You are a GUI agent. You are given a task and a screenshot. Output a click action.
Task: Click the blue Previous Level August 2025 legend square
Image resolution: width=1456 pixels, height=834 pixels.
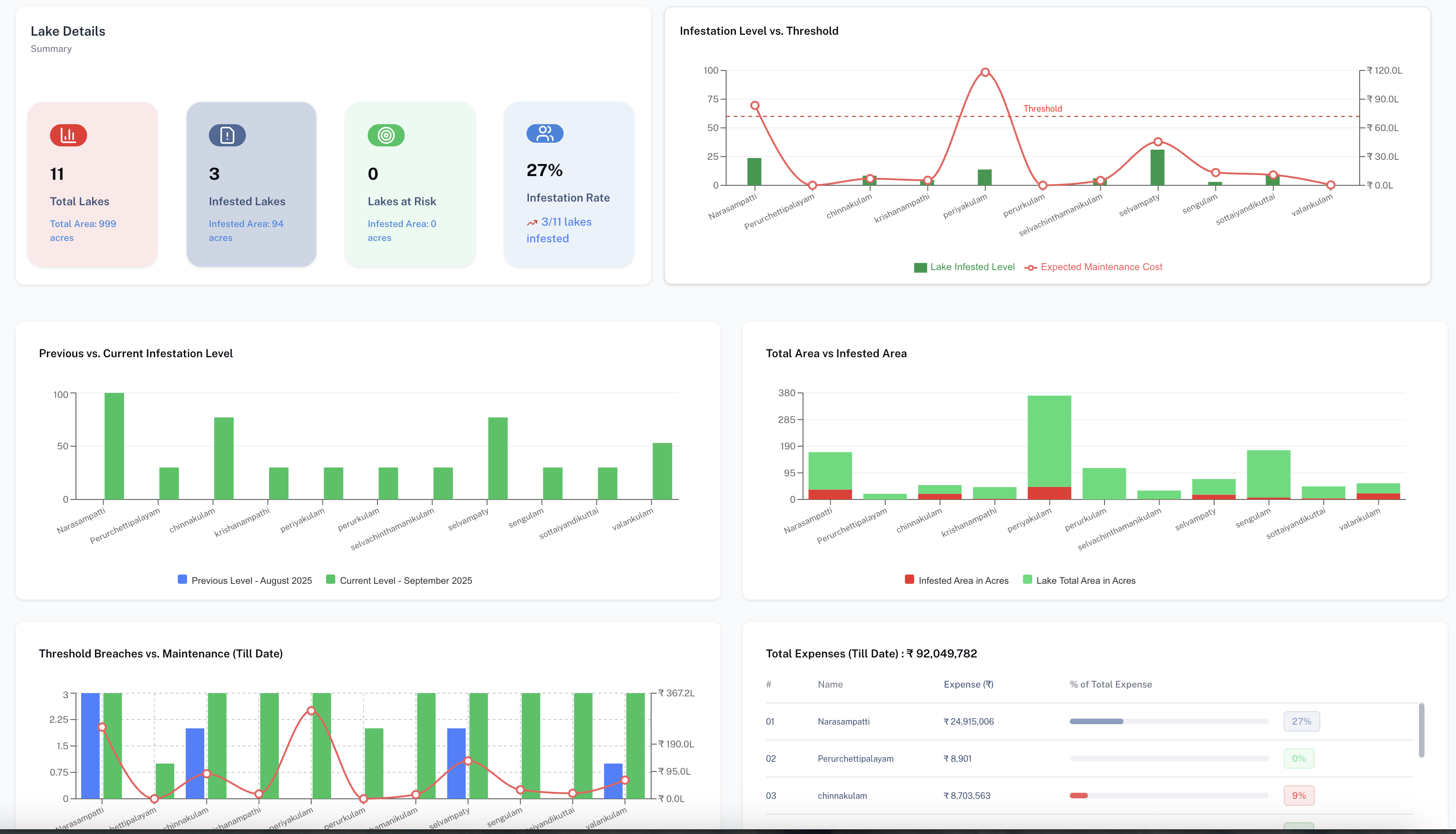tap(182, 580)
